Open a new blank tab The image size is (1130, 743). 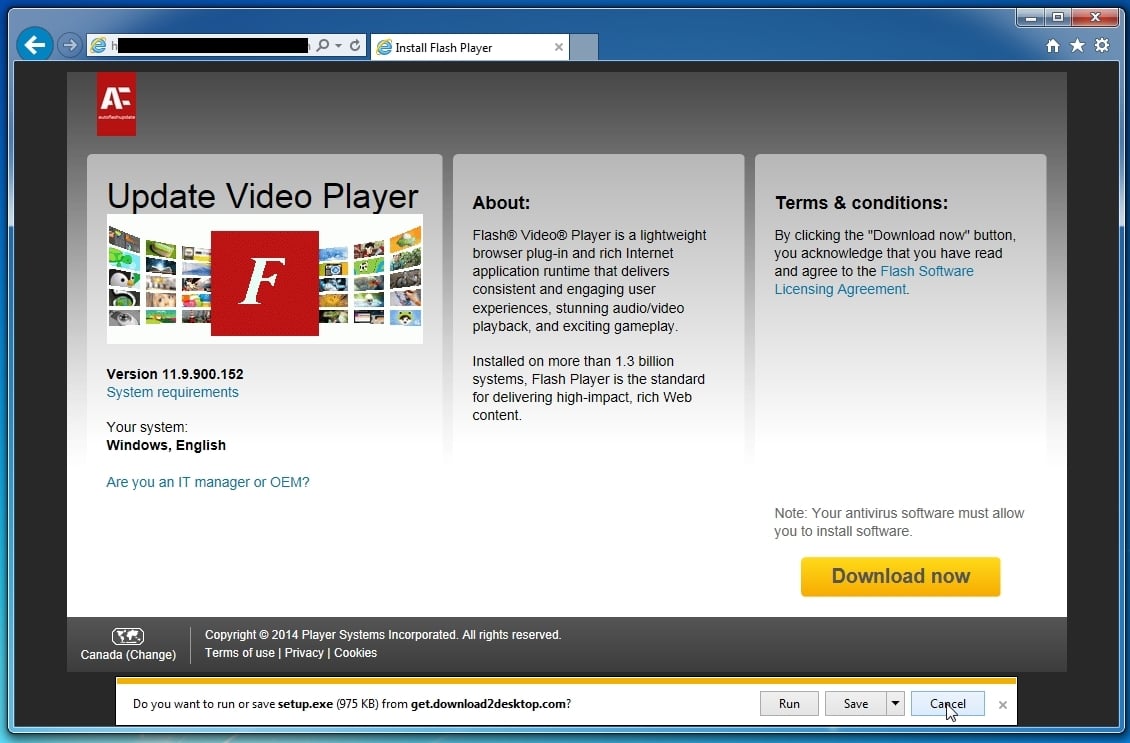tap(584, 47)
